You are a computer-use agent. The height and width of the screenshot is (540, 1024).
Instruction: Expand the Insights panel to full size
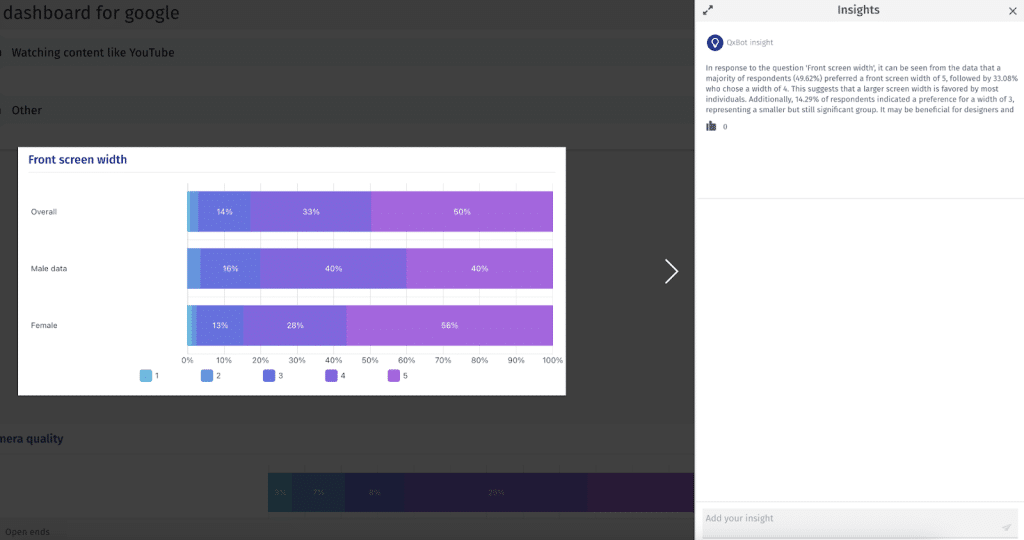coord(708,10)
